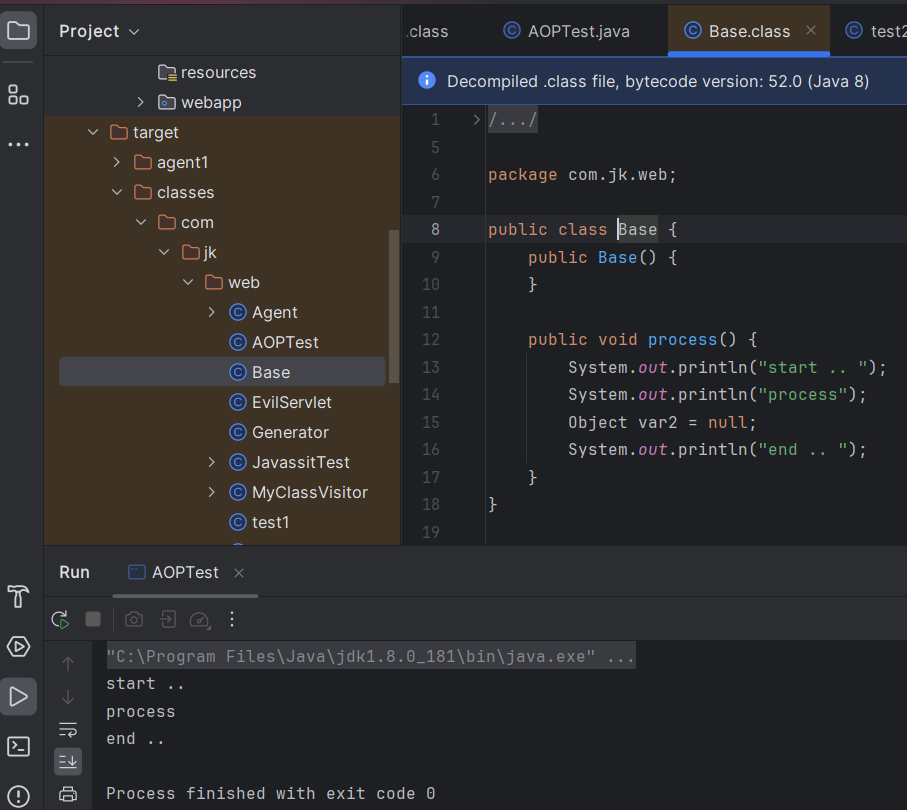Open the Terminal tool window

coord(19,746)
